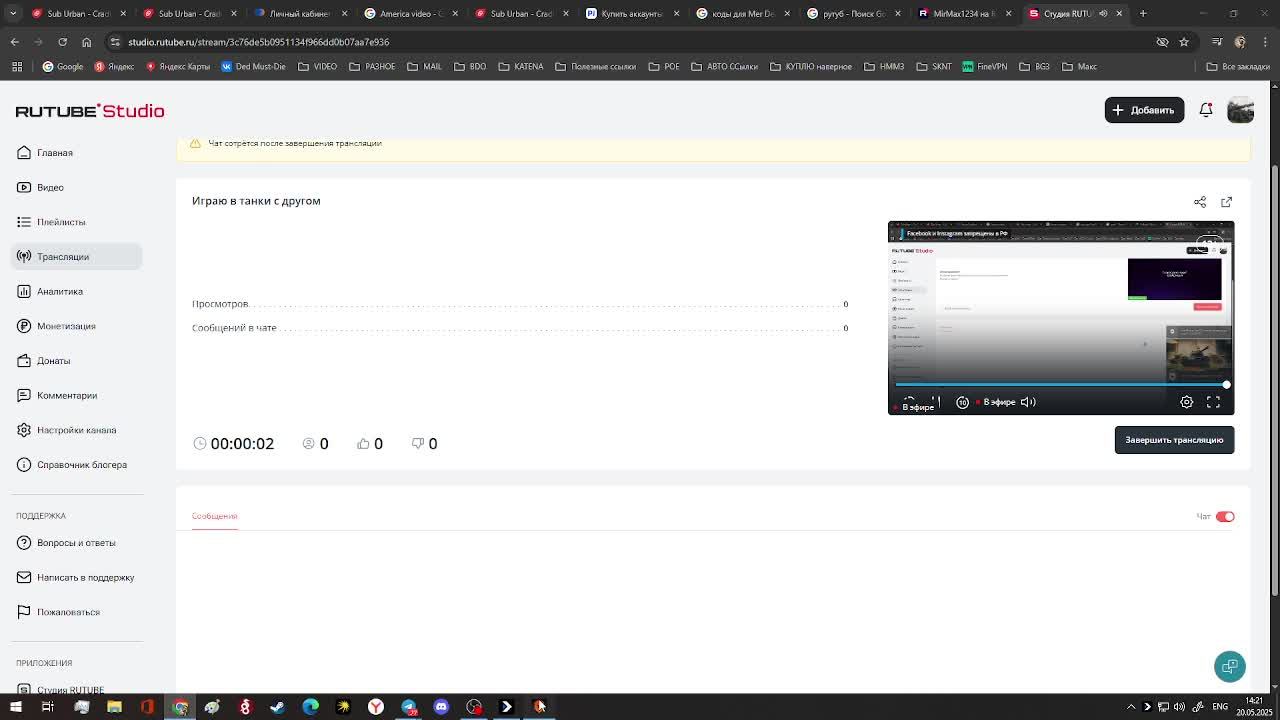
Task: Expand the MAIL bookmarks folder
Action: [x=424, y=67]
